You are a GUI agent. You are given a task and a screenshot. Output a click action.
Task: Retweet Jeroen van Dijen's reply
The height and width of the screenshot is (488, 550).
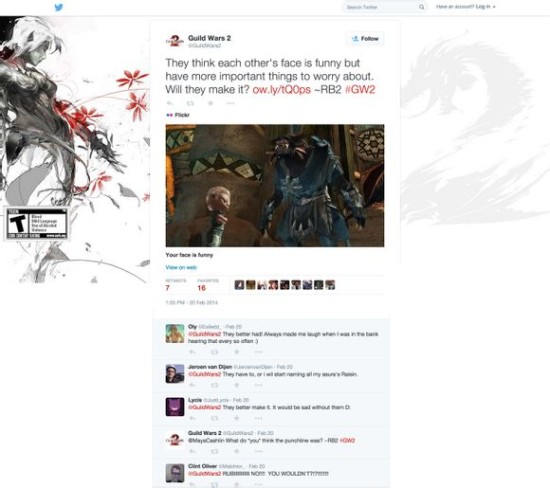coord(215,385)
